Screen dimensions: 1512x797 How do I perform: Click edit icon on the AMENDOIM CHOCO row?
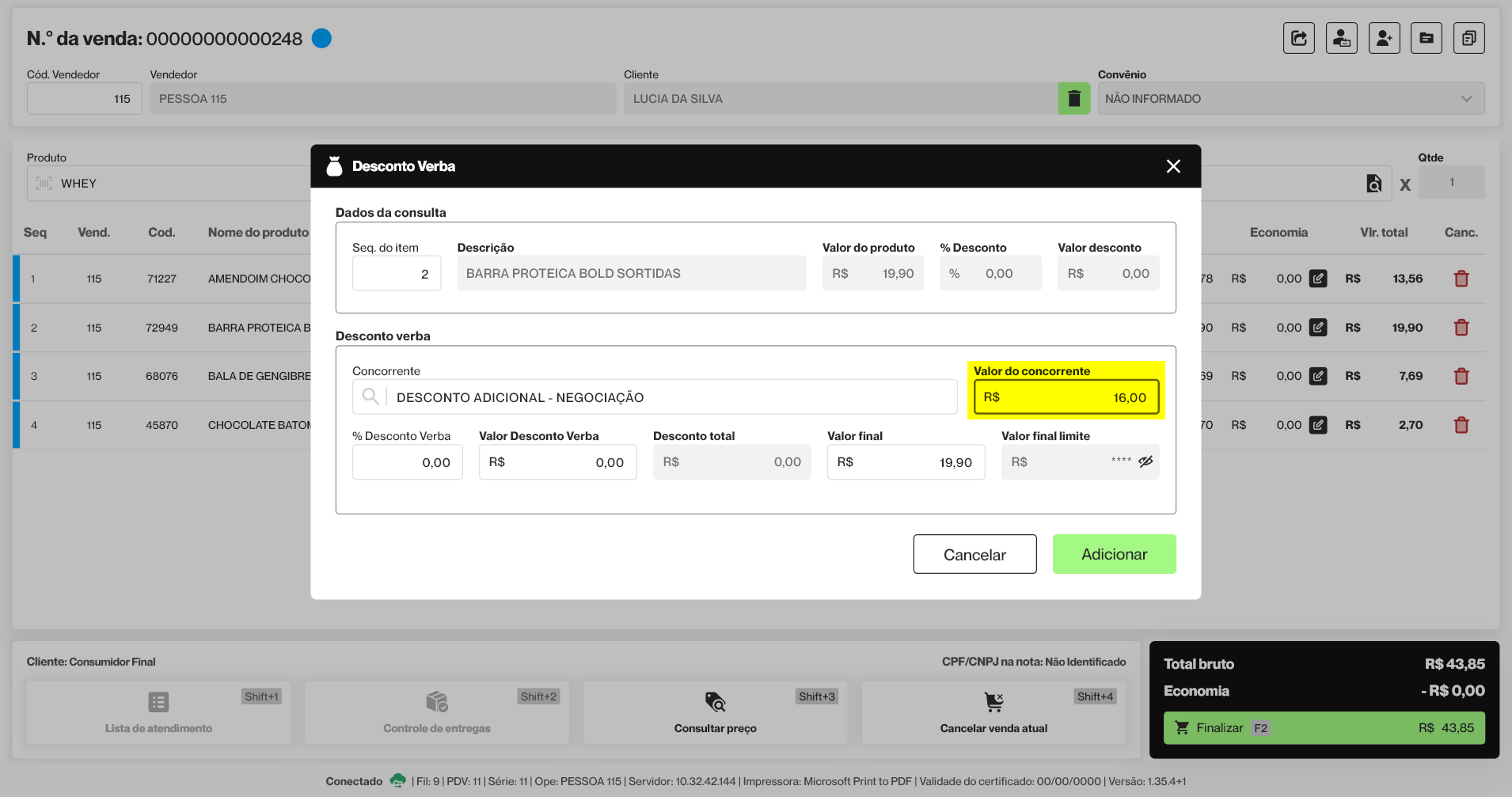(1317, 279)
